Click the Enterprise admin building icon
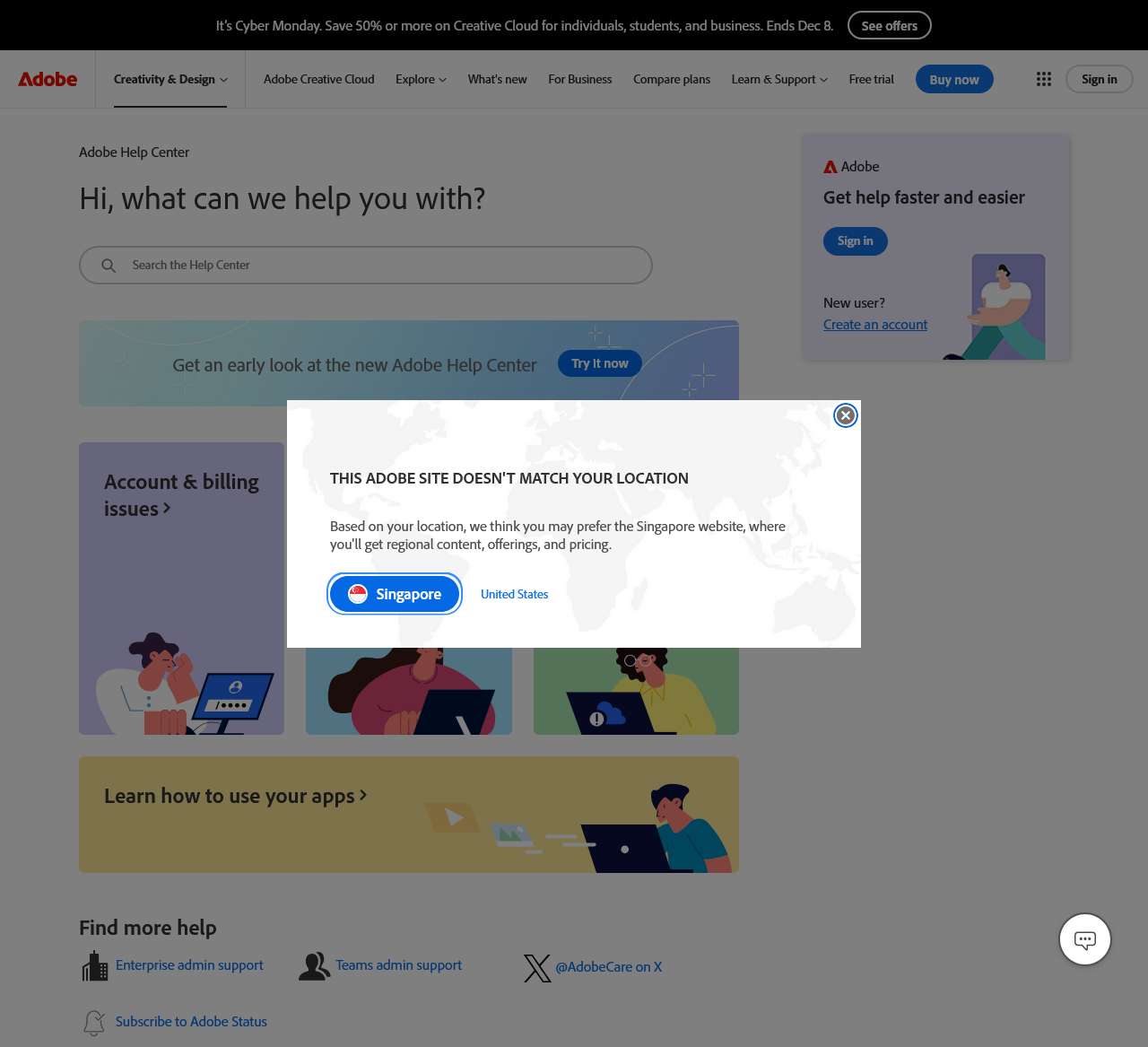Viewport: 1148px width, 1047px height. pos(94,966)
